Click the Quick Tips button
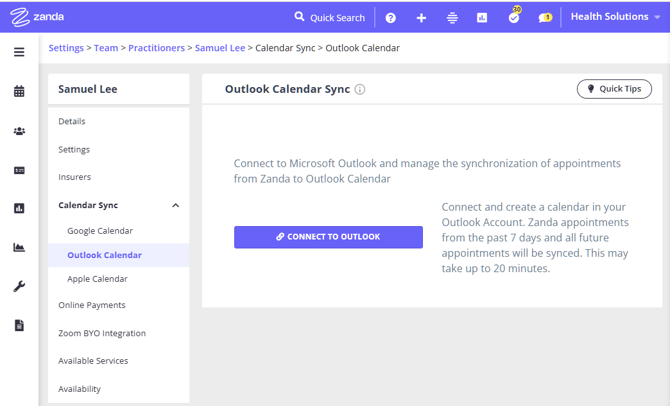 click(614, 89)
